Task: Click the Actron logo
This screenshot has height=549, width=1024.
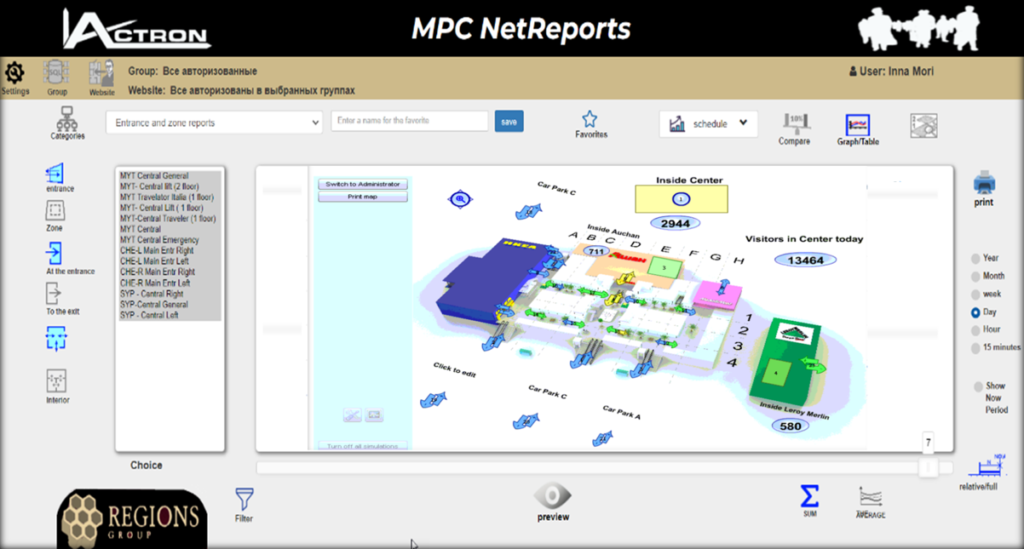Action: pos(136,29)
